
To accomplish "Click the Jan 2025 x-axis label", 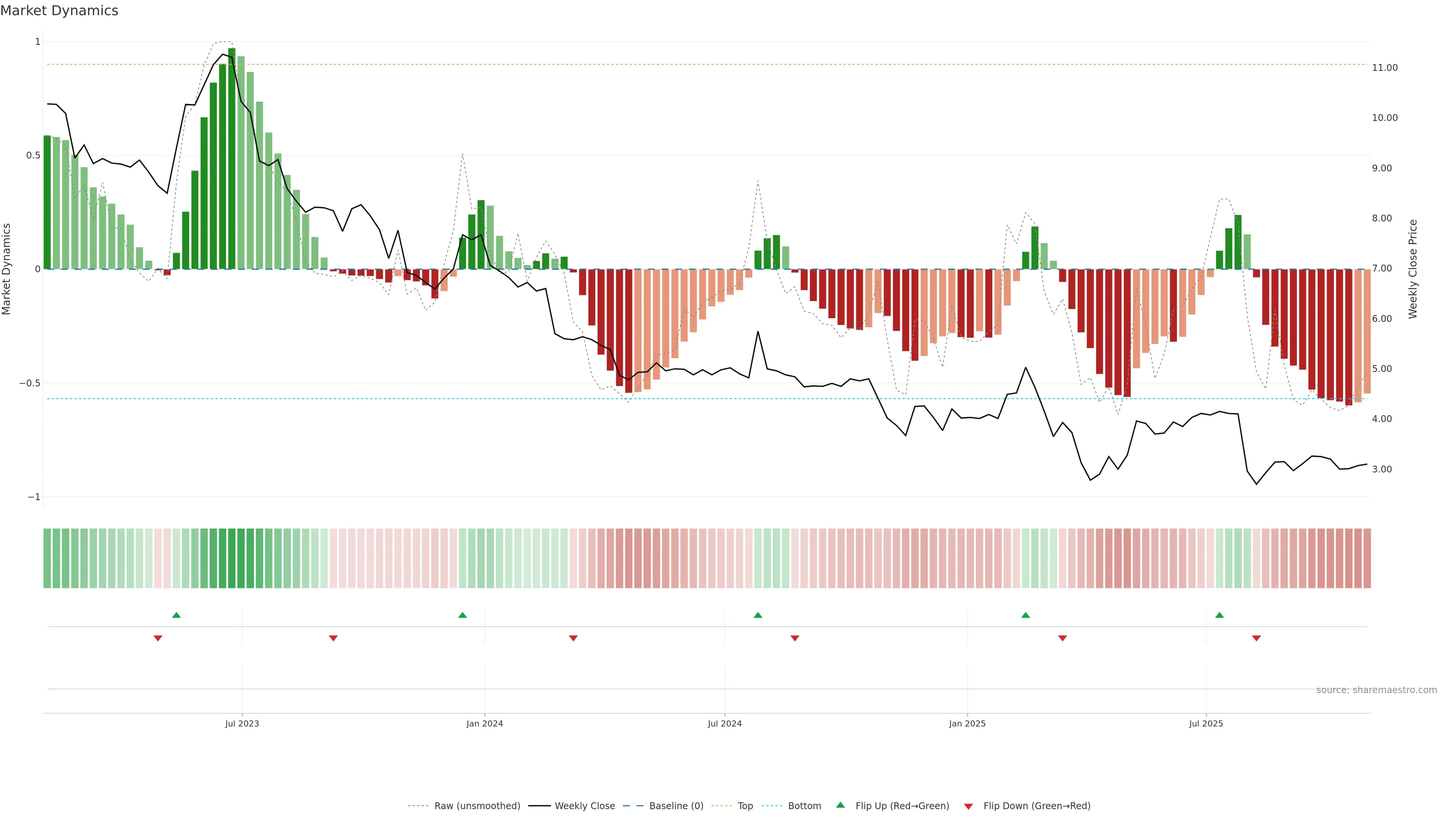I will [967, 723].
